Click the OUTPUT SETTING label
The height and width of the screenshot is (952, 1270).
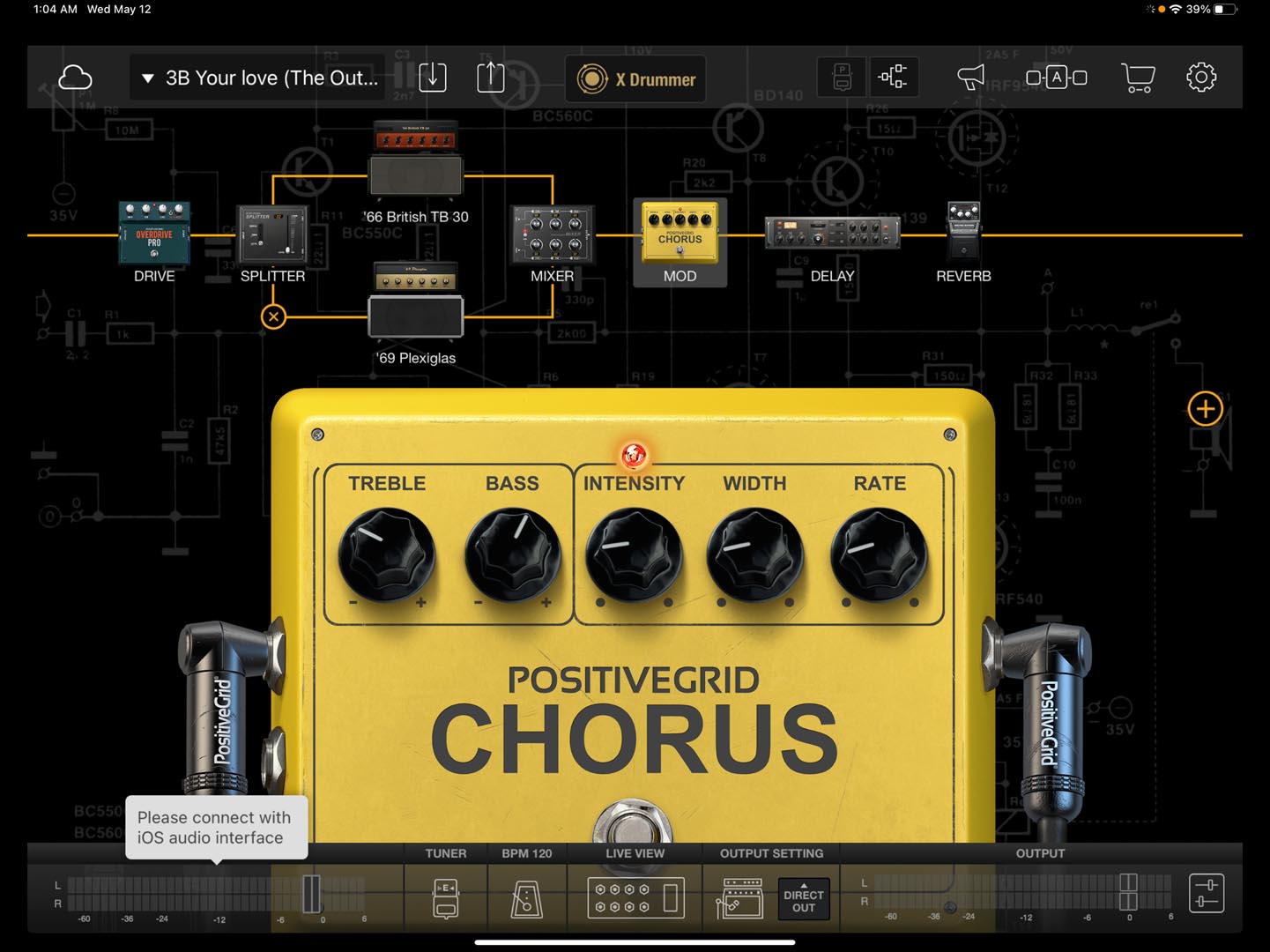pos(771,853)
